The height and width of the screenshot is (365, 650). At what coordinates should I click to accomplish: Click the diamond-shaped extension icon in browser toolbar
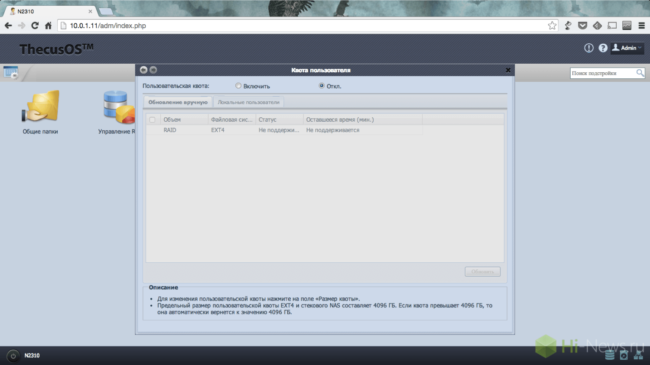point(597,26)
